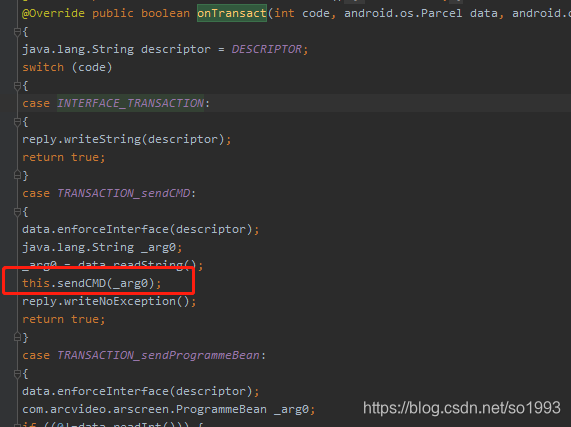
Task: Click data.enforceInterface under TRANSACTION_sendProgrammeBean case
Action: [141, 391]
